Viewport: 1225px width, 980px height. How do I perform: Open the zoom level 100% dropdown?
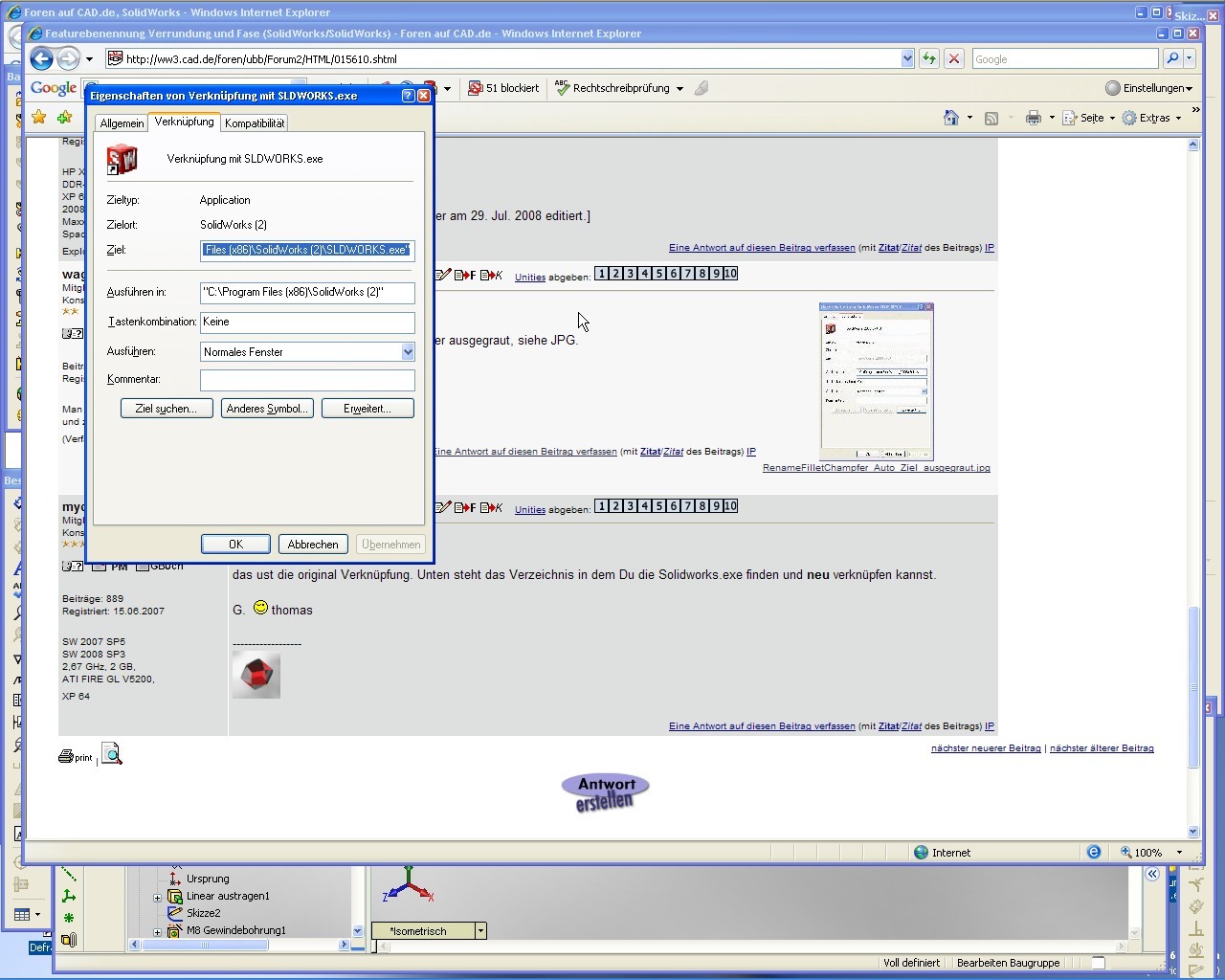[x=1179, y=852]
